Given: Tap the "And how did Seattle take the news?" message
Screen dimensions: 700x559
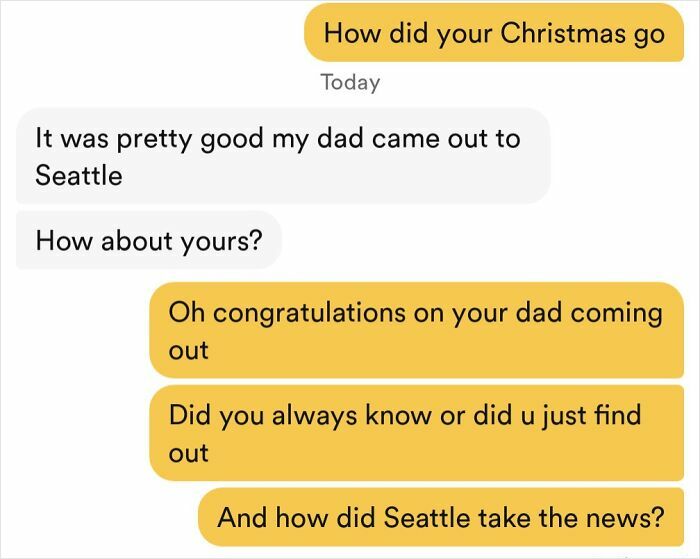Looking at the screenshot, I should (440, 518).
